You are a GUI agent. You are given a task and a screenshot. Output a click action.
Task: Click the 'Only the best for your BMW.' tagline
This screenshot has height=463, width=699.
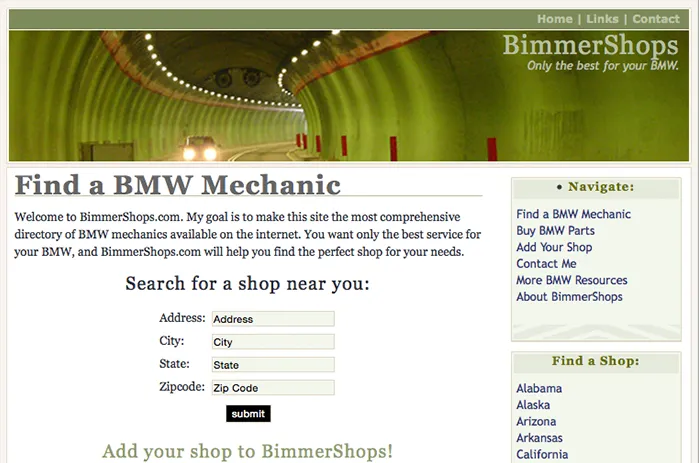(603, 66)
